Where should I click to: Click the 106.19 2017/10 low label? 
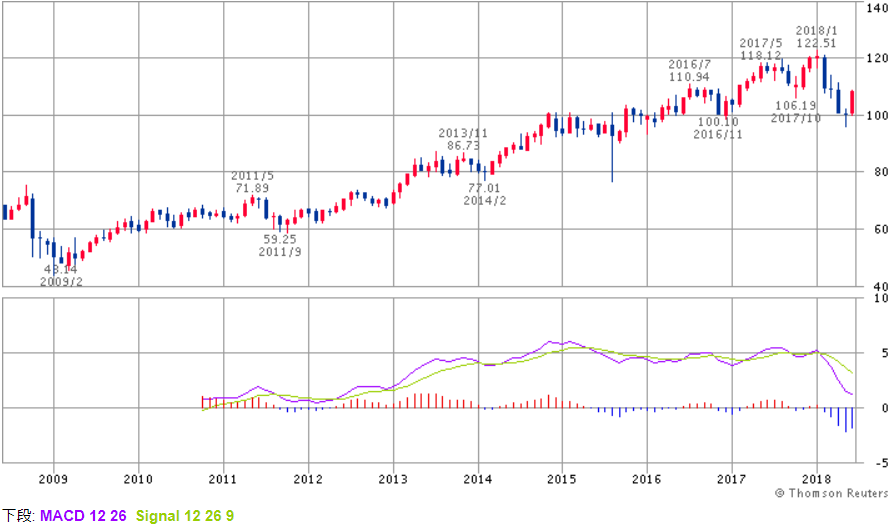796,111
